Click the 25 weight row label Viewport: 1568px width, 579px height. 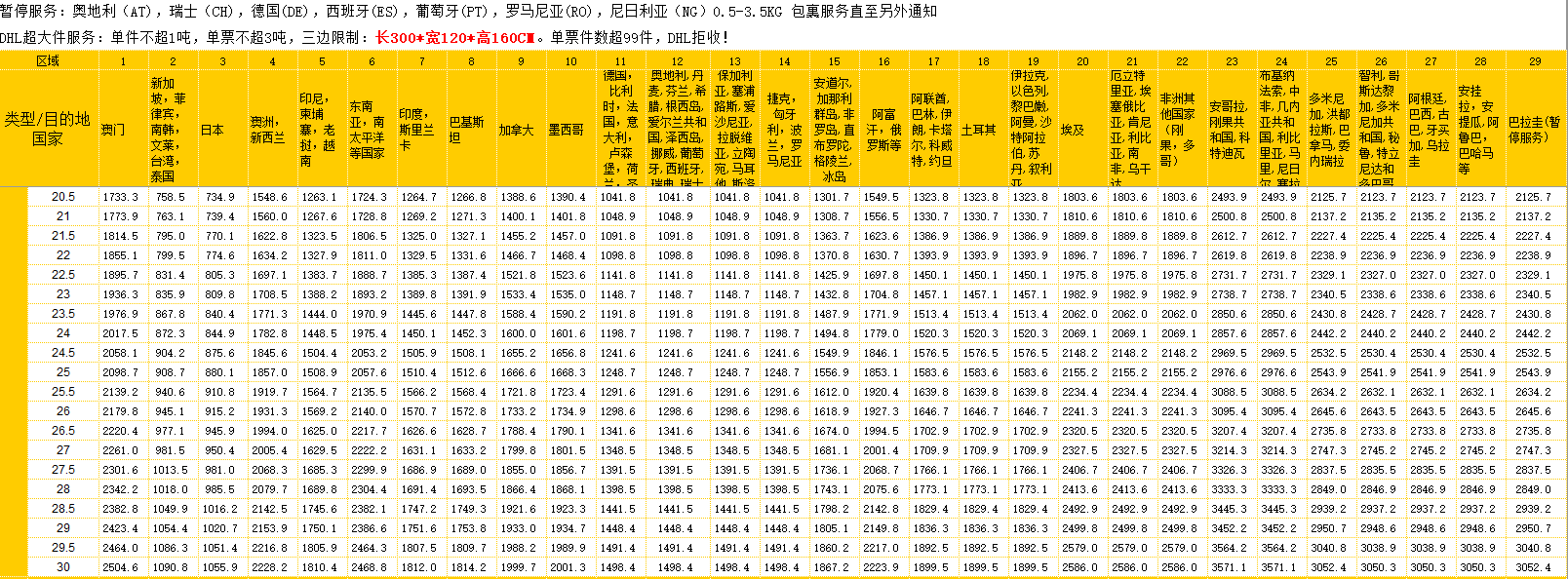[63, 372]
